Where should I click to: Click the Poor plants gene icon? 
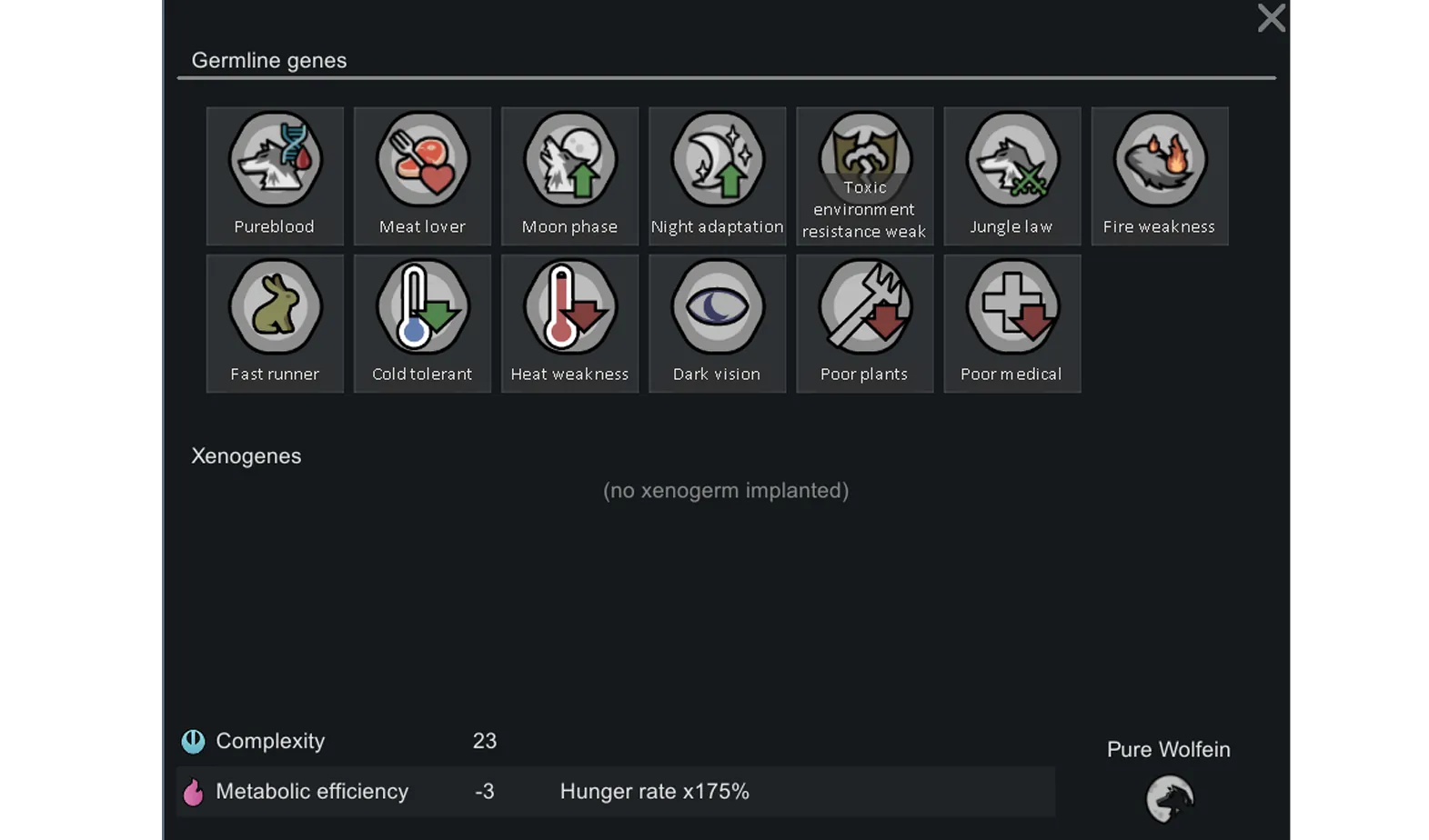click(864, 307)
